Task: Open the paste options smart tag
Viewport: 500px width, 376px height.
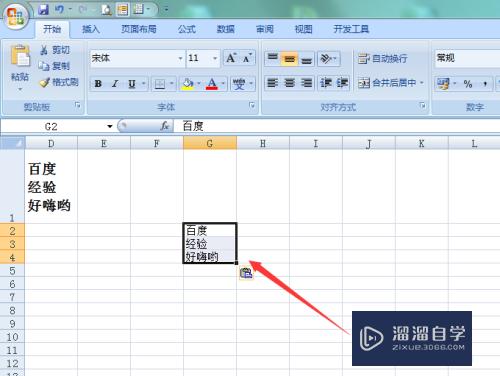Action: coord(246,273)
